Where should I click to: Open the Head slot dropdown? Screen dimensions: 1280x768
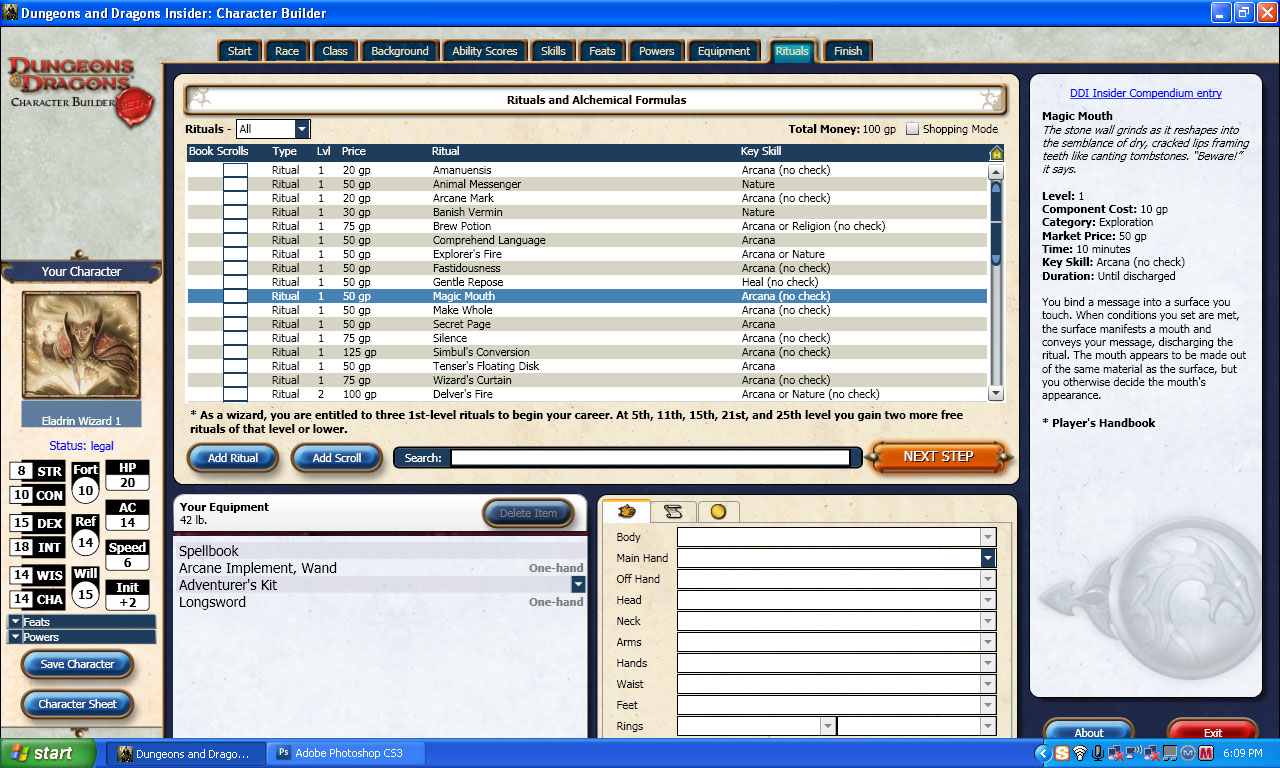pyautogui.click(x=988, y=600)
